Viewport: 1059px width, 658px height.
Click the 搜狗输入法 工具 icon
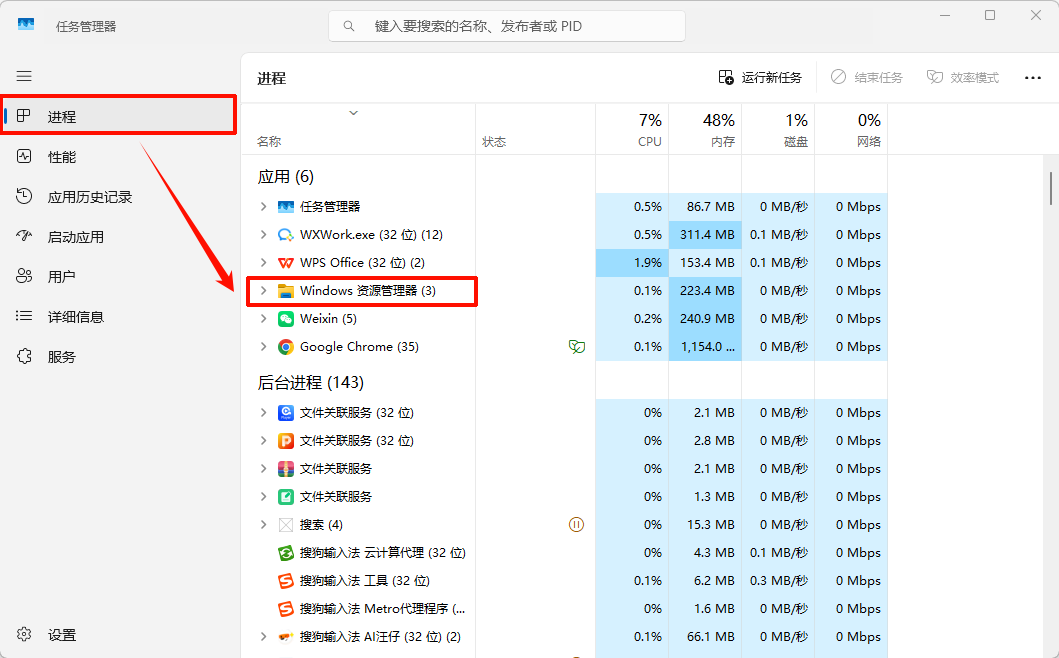[286, 581]
